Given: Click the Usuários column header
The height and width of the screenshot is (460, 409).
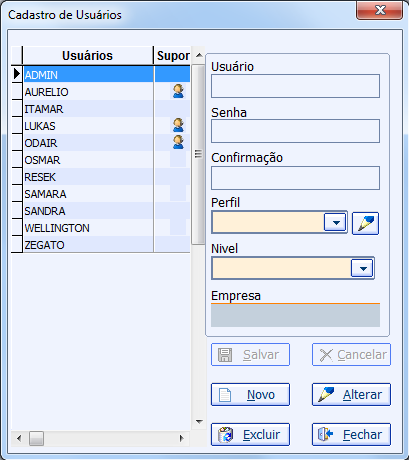Looking at the screenshot, I should tap(88, 55).
